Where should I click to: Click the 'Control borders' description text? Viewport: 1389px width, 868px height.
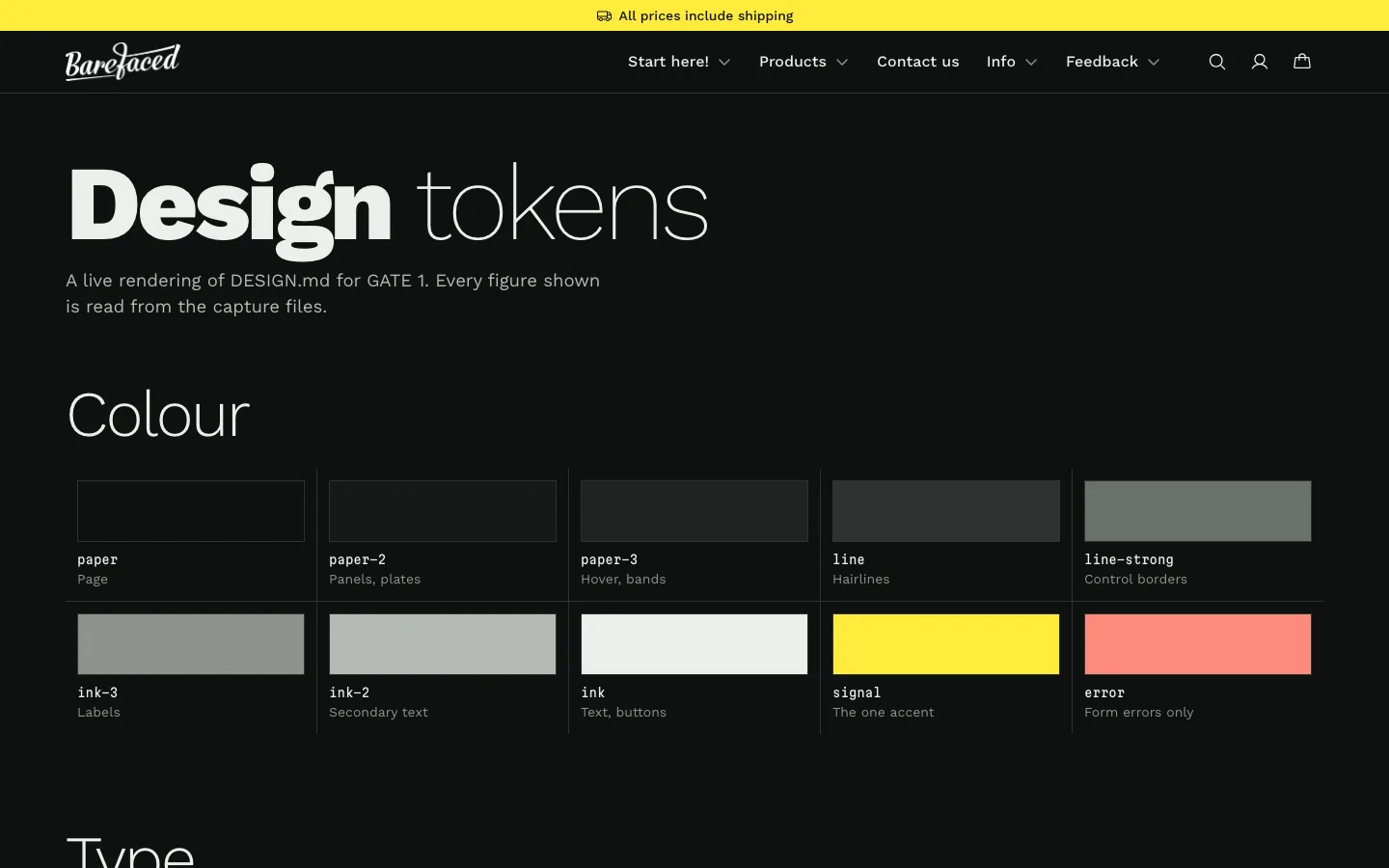[x=1136, y=580]
